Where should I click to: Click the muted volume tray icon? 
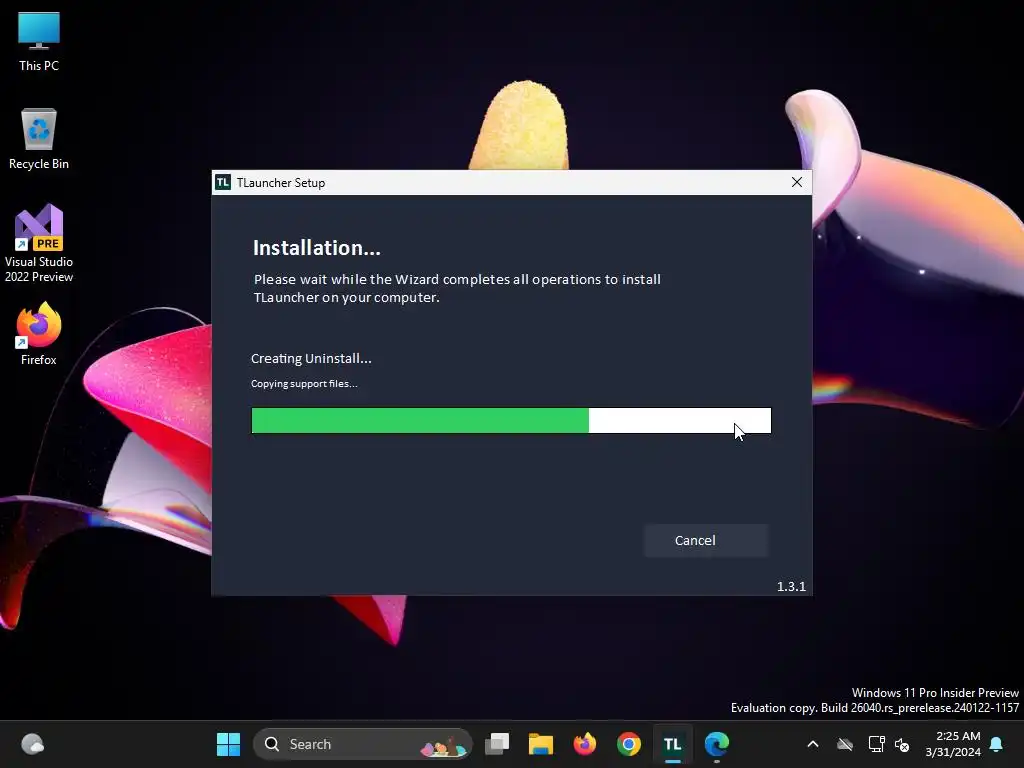point(902,744)
